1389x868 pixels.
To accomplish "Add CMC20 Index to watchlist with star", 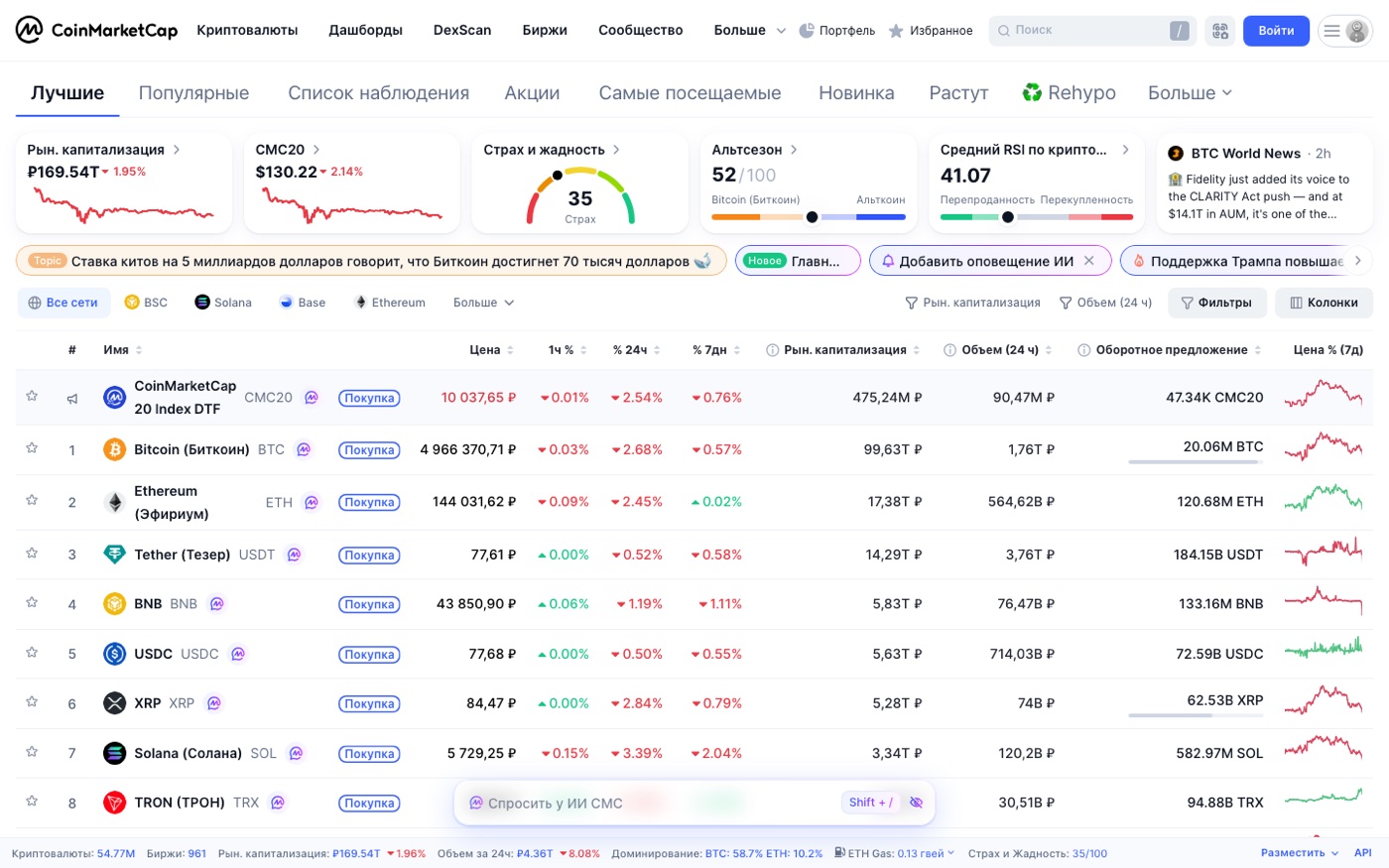I will [x=32, y=396].
